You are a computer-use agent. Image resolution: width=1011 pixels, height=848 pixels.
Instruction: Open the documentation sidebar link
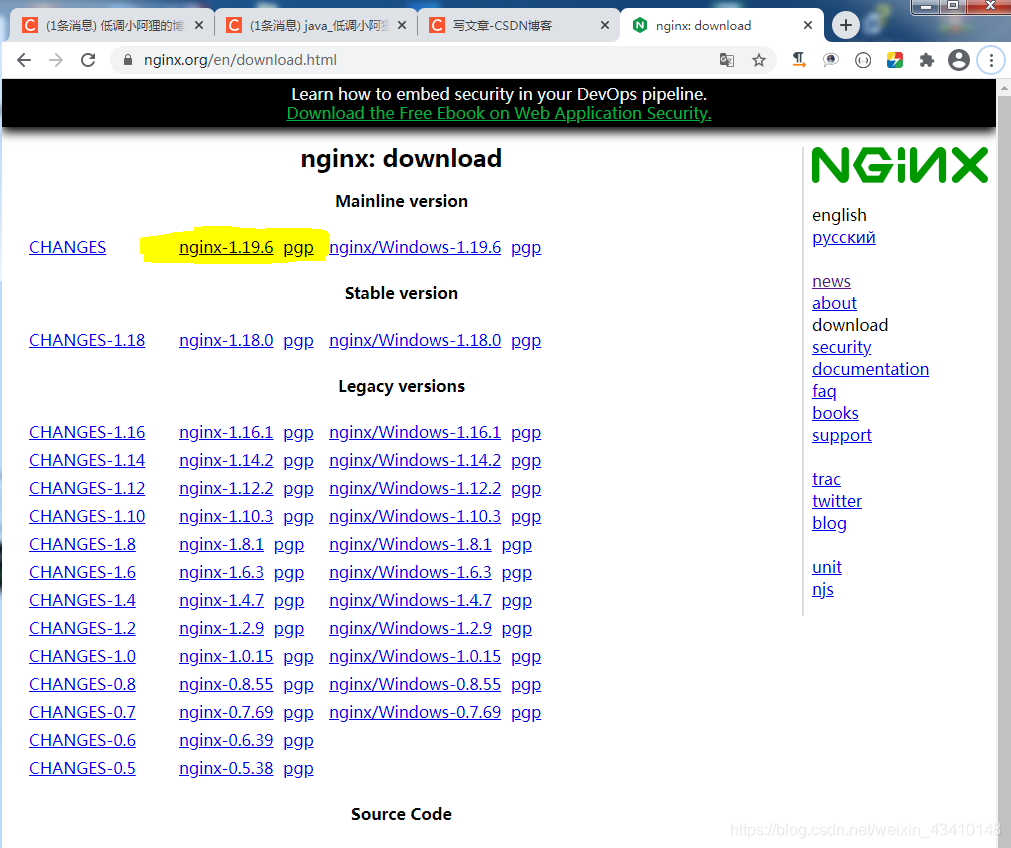point(870,370)
